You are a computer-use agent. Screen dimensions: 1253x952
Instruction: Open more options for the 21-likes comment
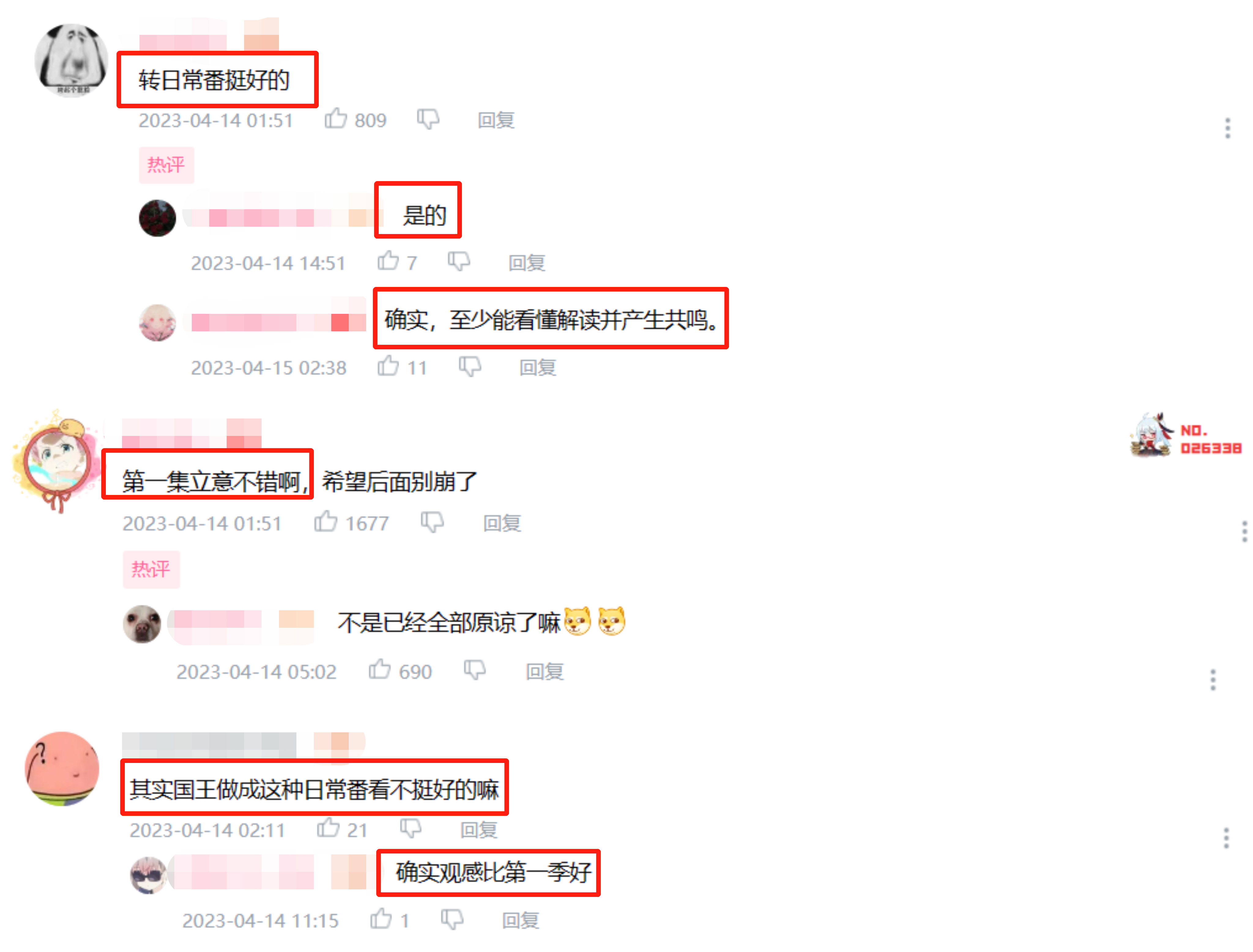click(1226, 838)
